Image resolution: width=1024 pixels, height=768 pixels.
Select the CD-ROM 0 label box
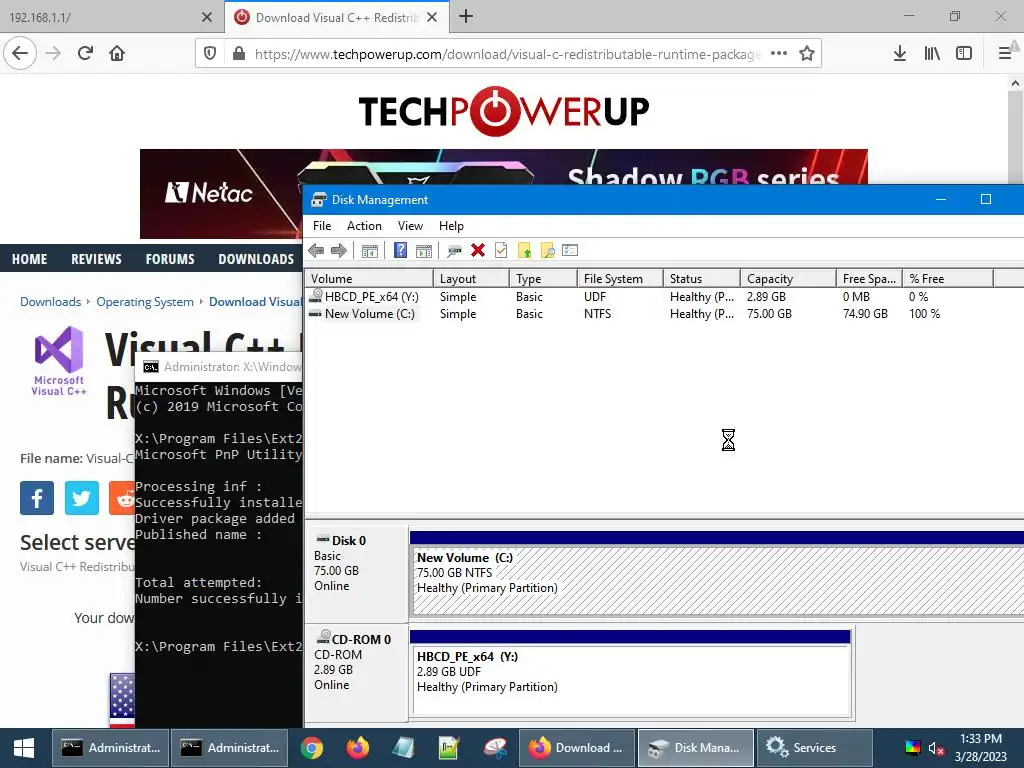pos(357,671)
